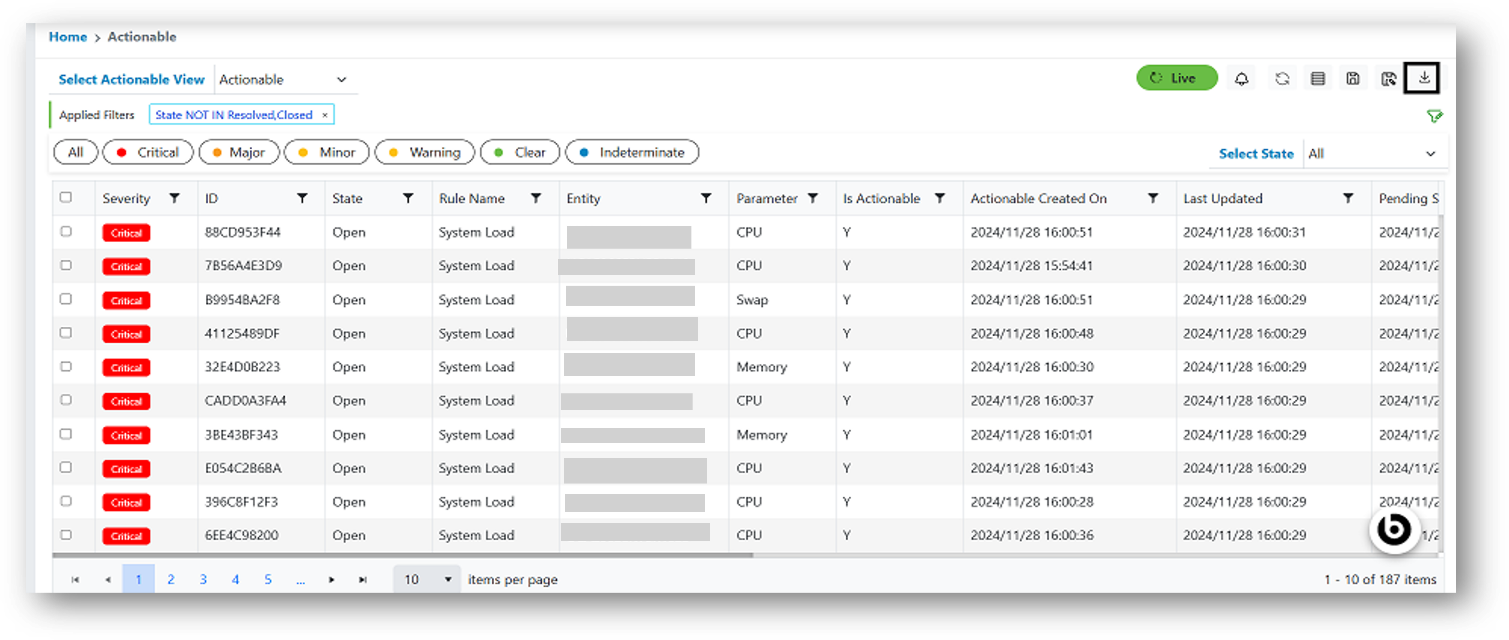This screenshot has width=1509, height=640.
Task: Open the Parameter column filter icon
Action: [813, 198]
